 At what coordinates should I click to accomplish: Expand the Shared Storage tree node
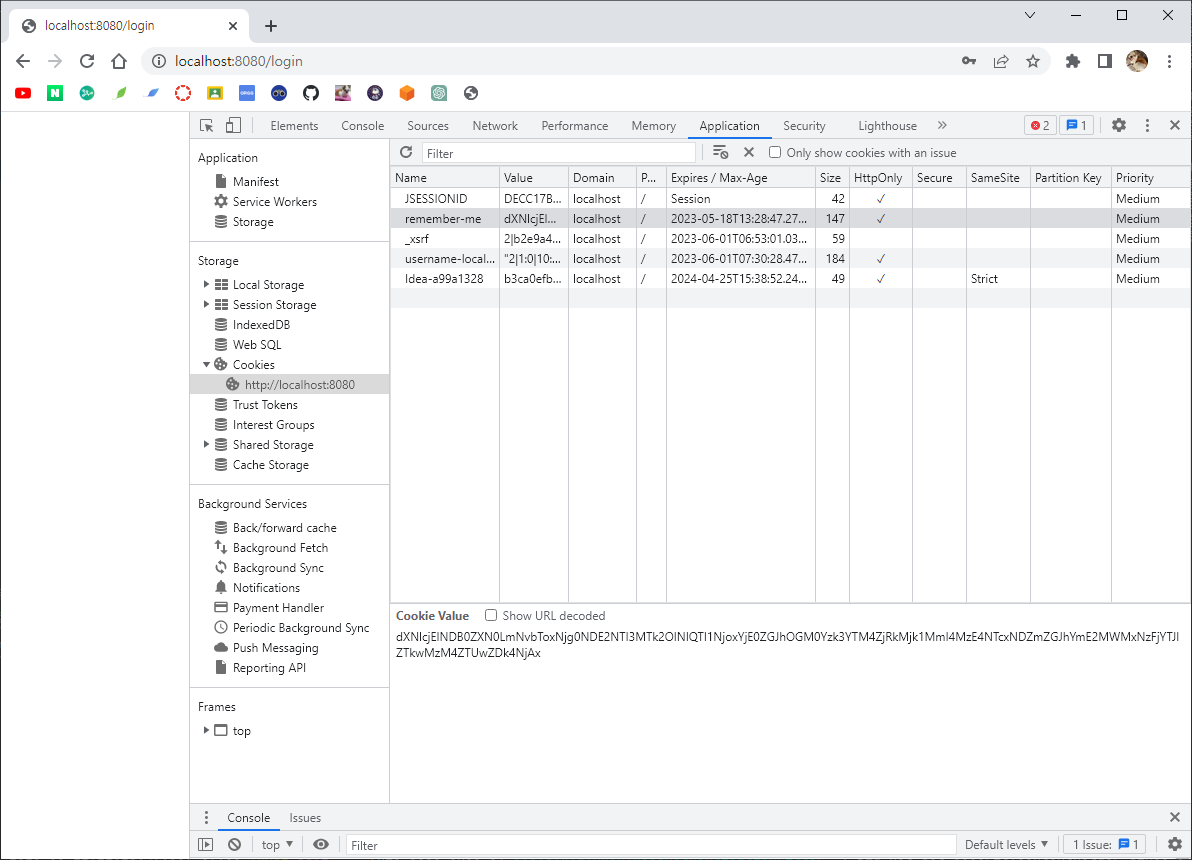click(x=206, y=444)
